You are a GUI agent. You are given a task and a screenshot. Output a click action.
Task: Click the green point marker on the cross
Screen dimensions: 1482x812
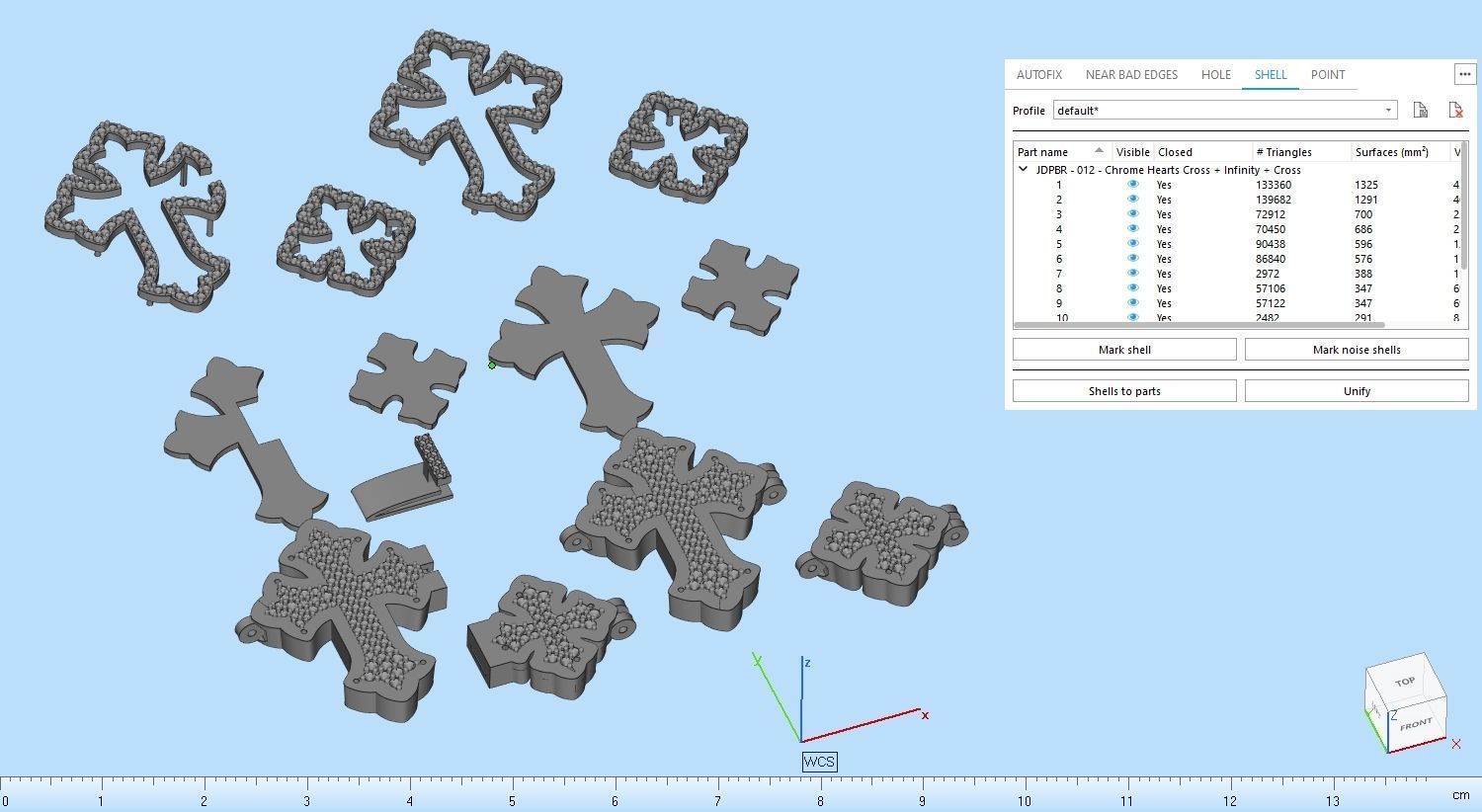tap(492, 365)
